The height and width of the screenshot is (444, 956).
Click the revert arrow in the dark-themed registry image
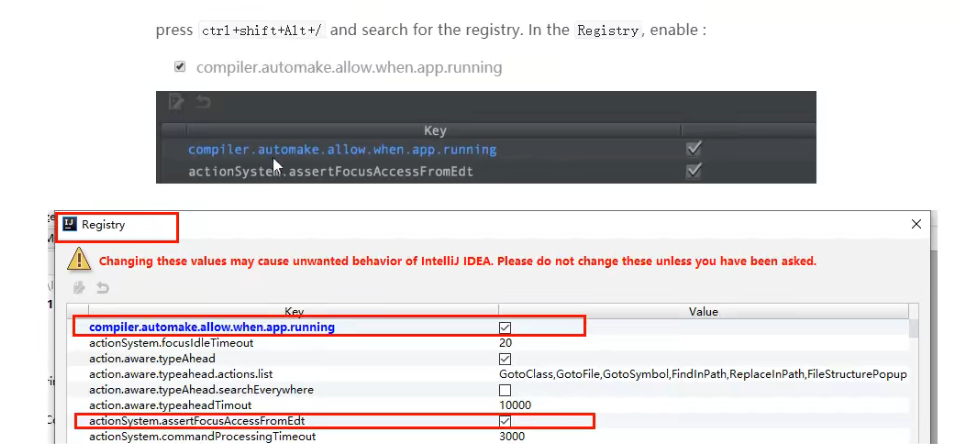point(202,102)
